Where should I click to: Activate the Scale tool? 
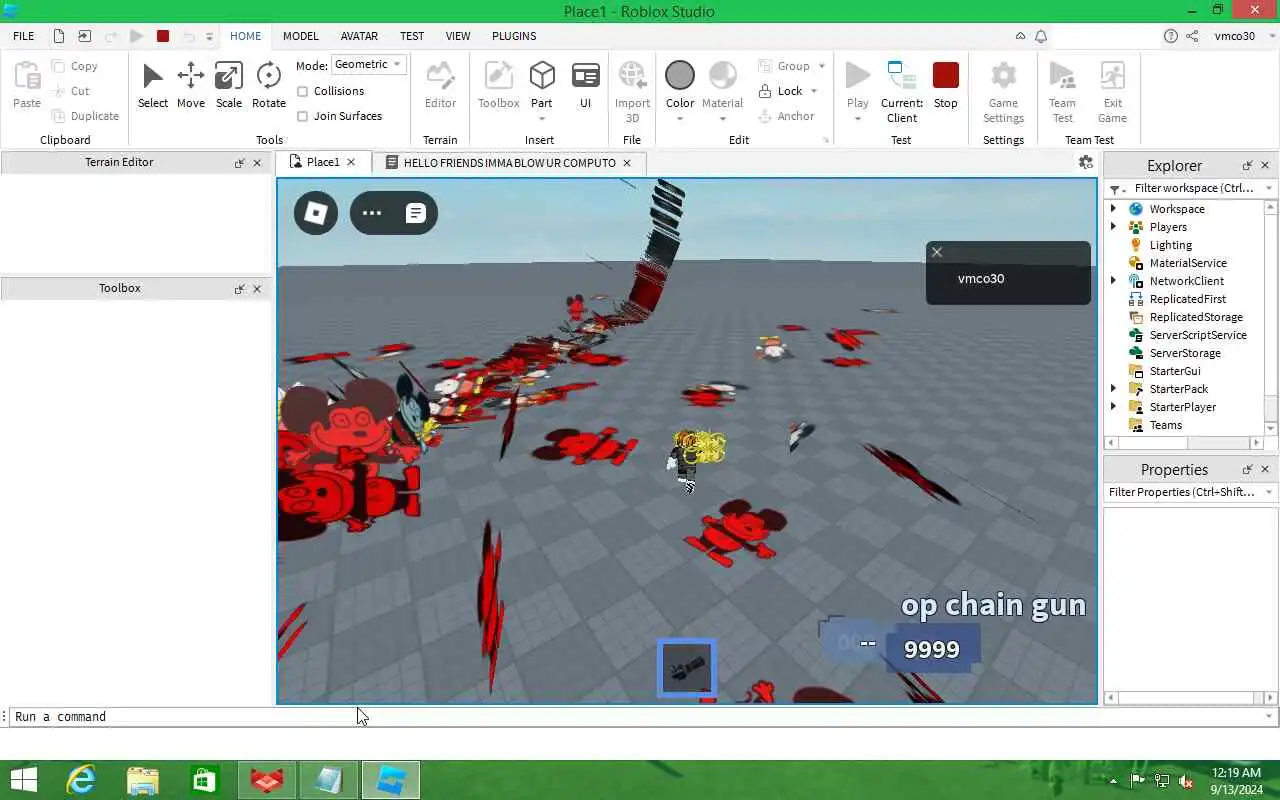228,85
